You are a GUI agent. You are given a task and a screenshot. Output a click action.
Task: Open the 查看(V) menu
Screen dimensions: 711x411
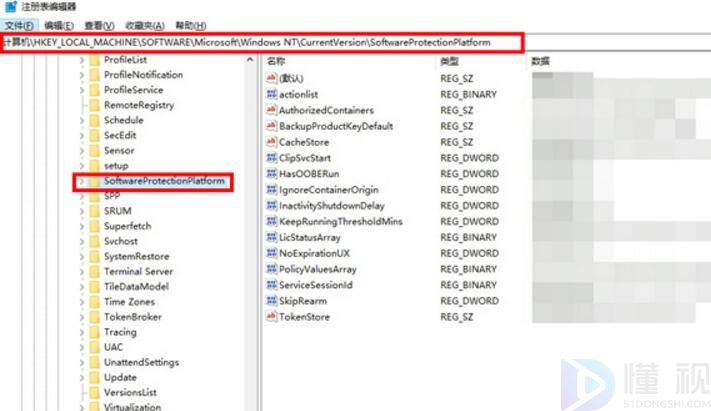pos(99,25)
